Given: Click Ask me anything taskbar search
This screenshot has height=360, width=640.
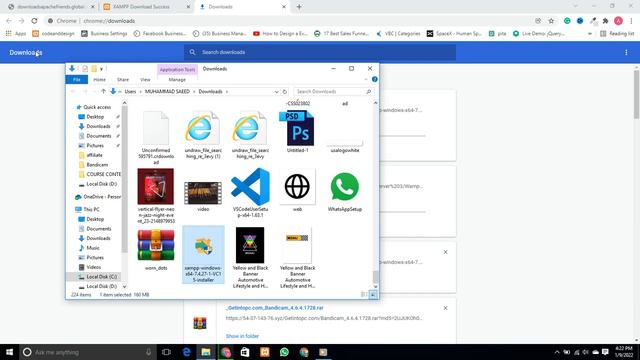Looking at the screenshot, I should pos(88,352).
